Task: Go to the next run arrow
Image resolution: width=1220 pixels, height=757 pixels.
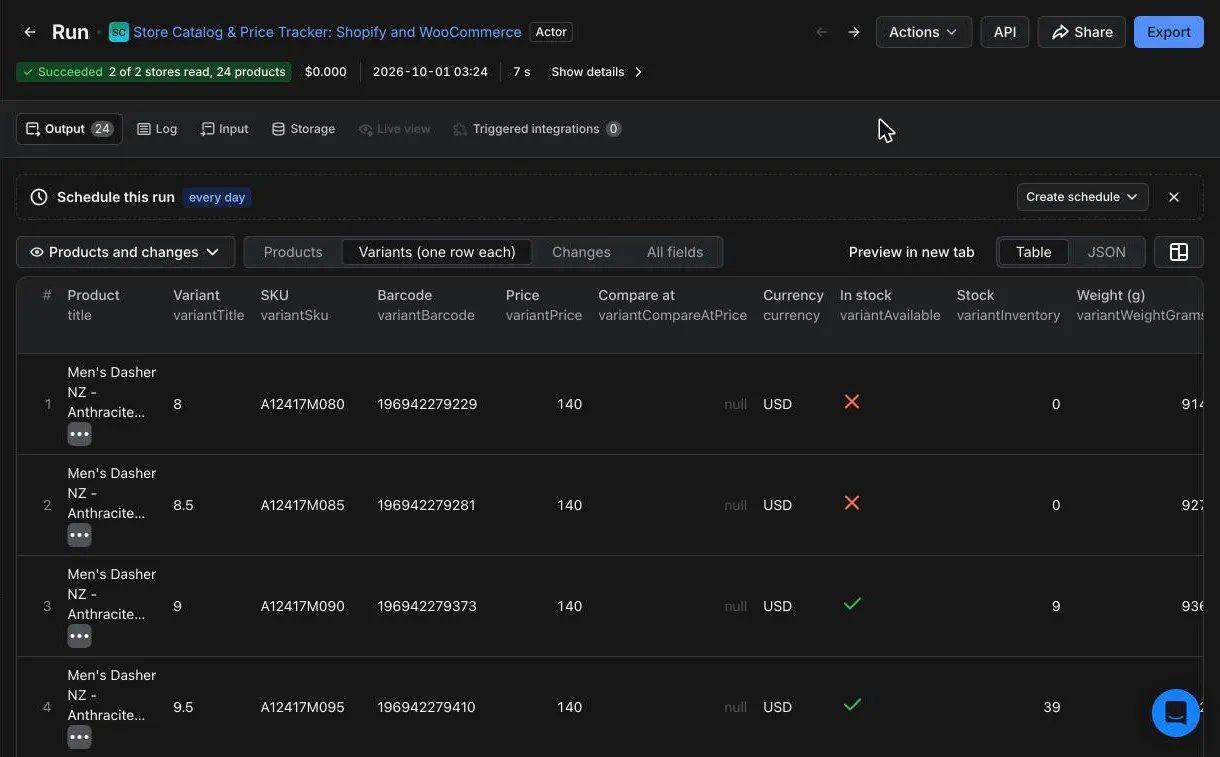Action: (854, 32)
